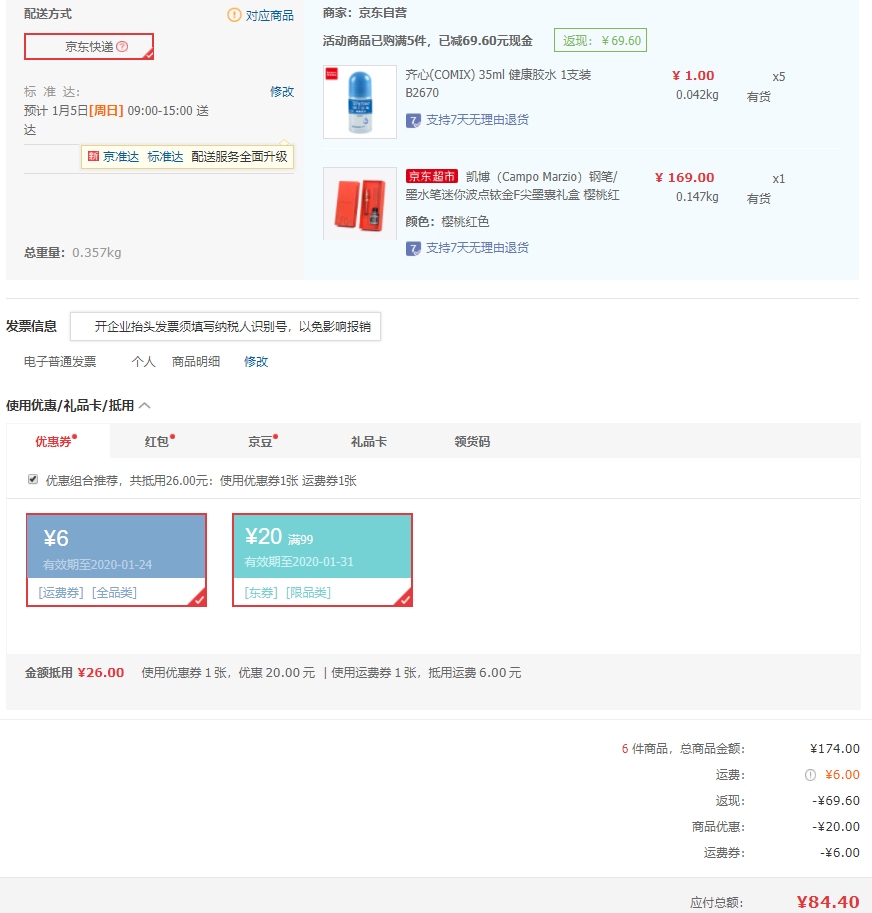Image resolution: width=872 pixels, height=913 pixels.
Task: Click the 京东超市 red tag
Action: click(432, 176)
